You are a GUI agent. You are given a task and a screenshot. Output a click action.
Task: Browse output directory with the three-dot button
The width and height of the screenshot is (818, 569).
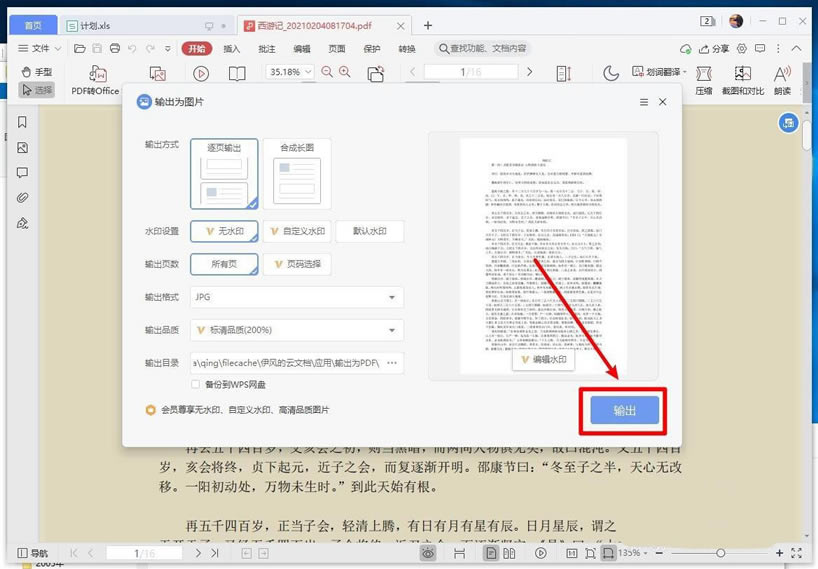click(392, 362)
